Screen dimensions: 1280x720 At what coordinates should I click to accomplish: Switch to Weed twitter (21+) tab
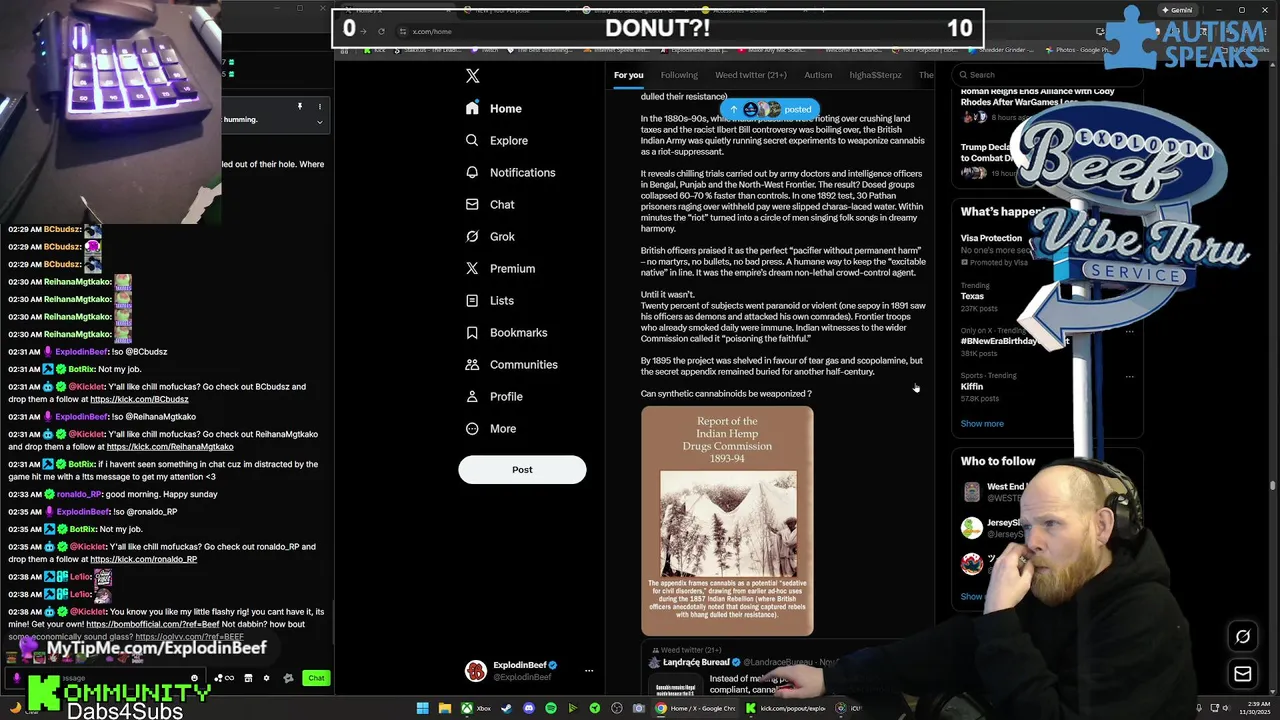click(751, 75)
